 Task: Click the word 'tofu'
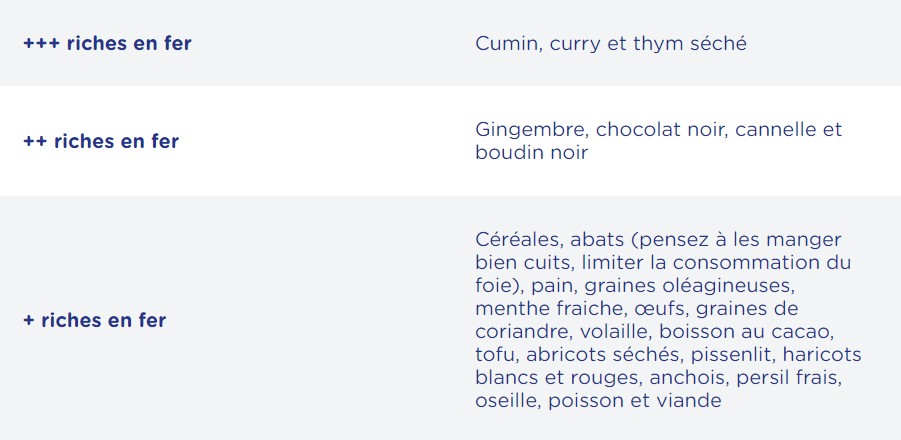[x=496, y=355]
